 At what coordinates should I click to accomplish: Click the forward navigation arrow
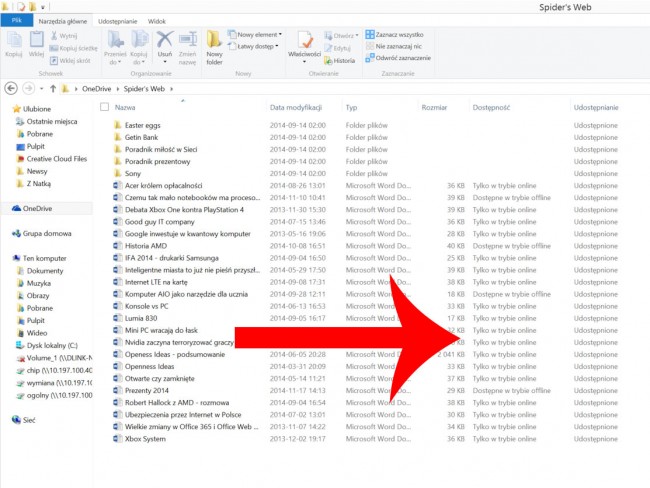tap(28, 88)
